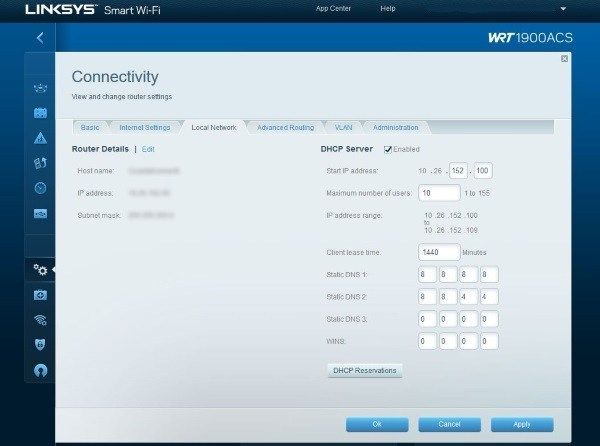Open Wireless settings sidebar icon
Image resolution: width=600 pixels, height=446 pixels.
pos(41,320)
